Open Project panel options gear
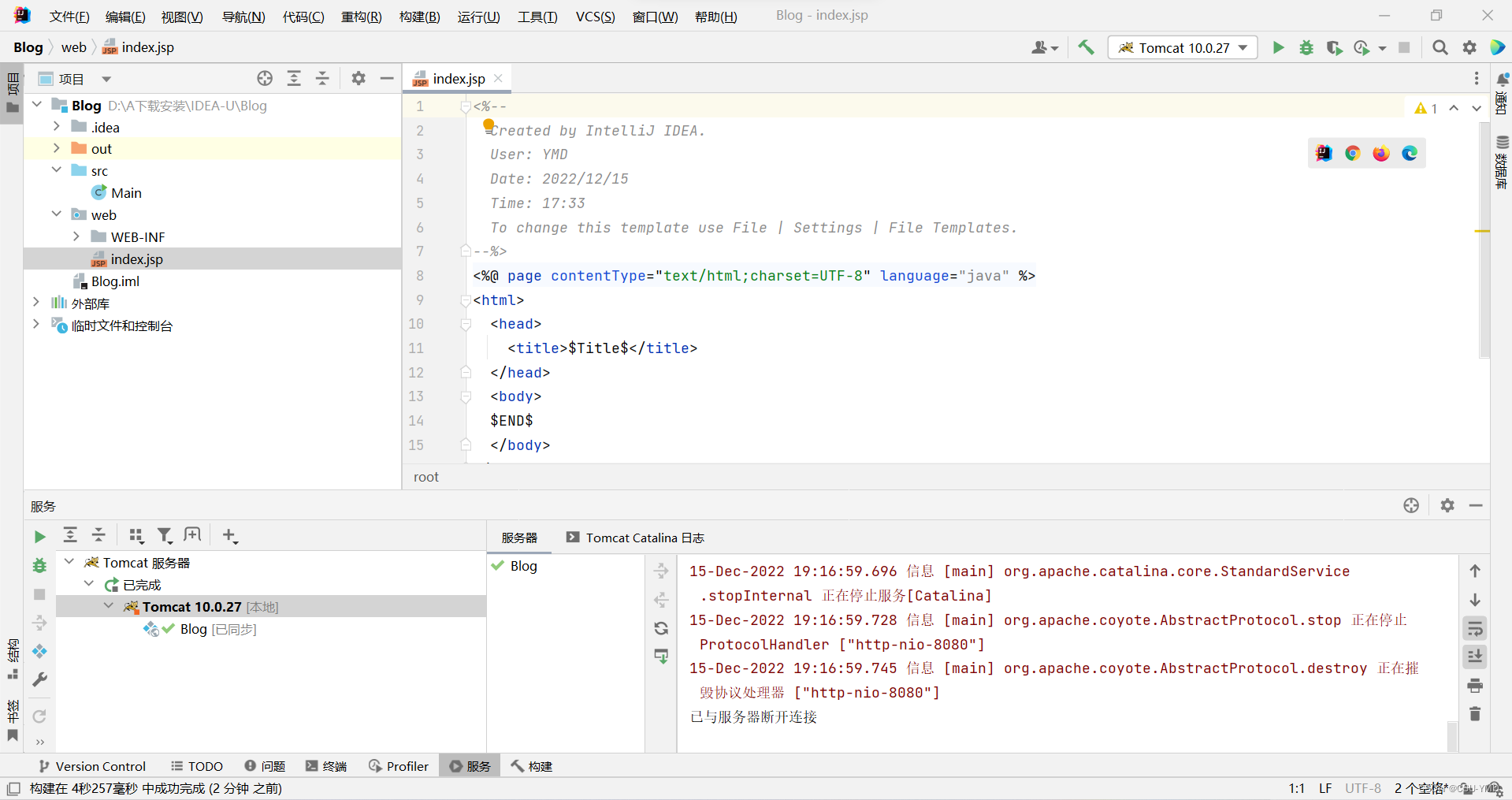 (x=358, y=78)
